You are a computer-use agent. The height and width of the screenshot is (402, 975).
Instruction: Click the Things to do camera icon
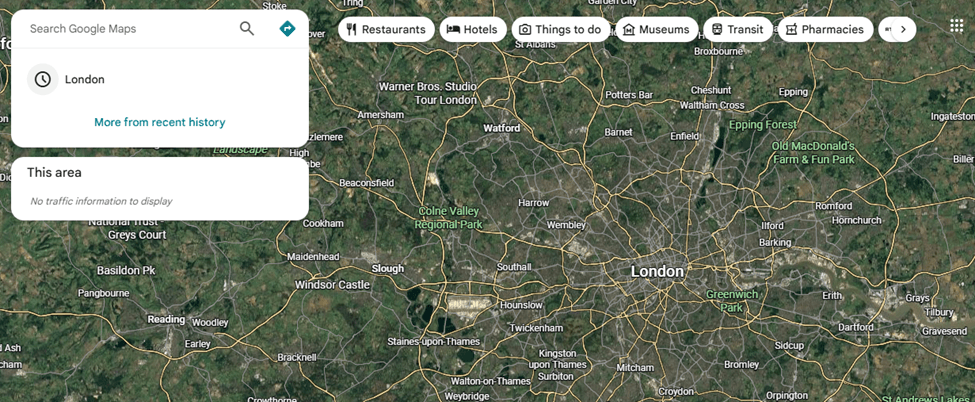point(525,29)
